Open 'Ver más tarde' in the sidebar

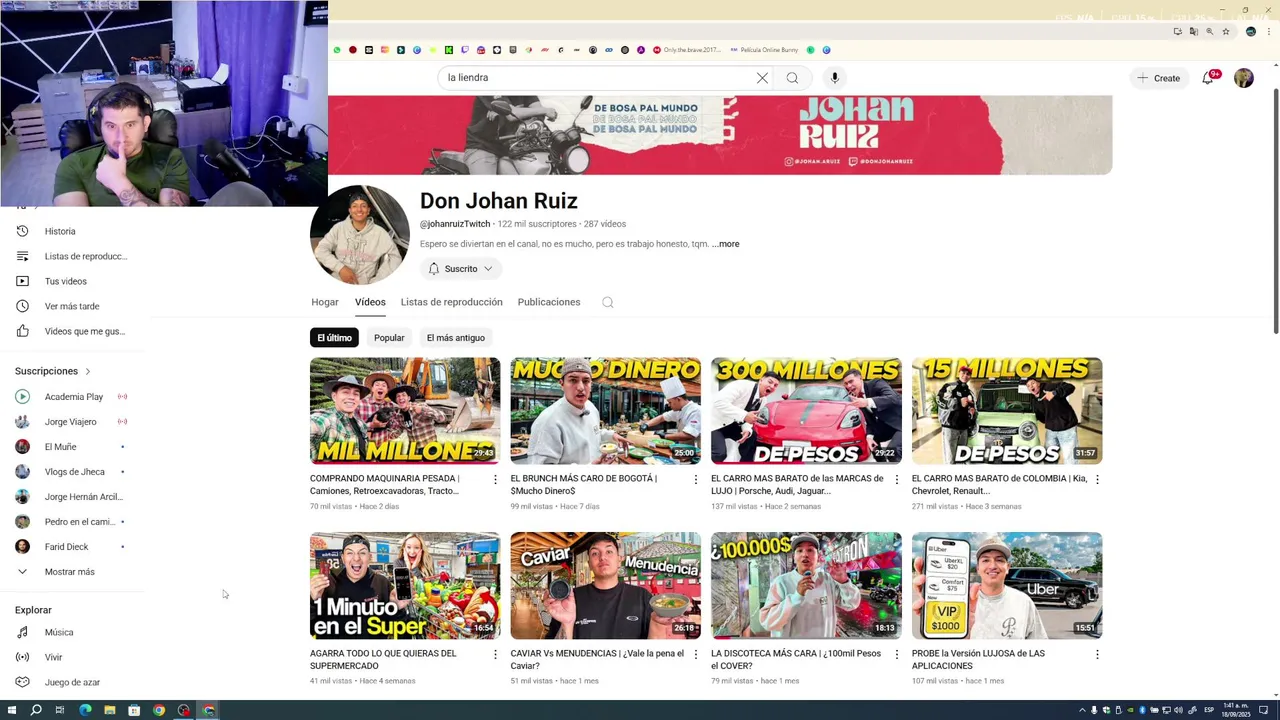(70, 306)
